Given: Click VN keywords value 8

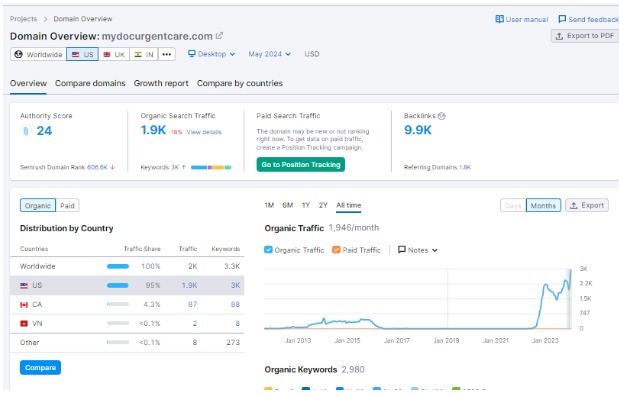Looking at the screenshot, I should click(x=238, y=323).
